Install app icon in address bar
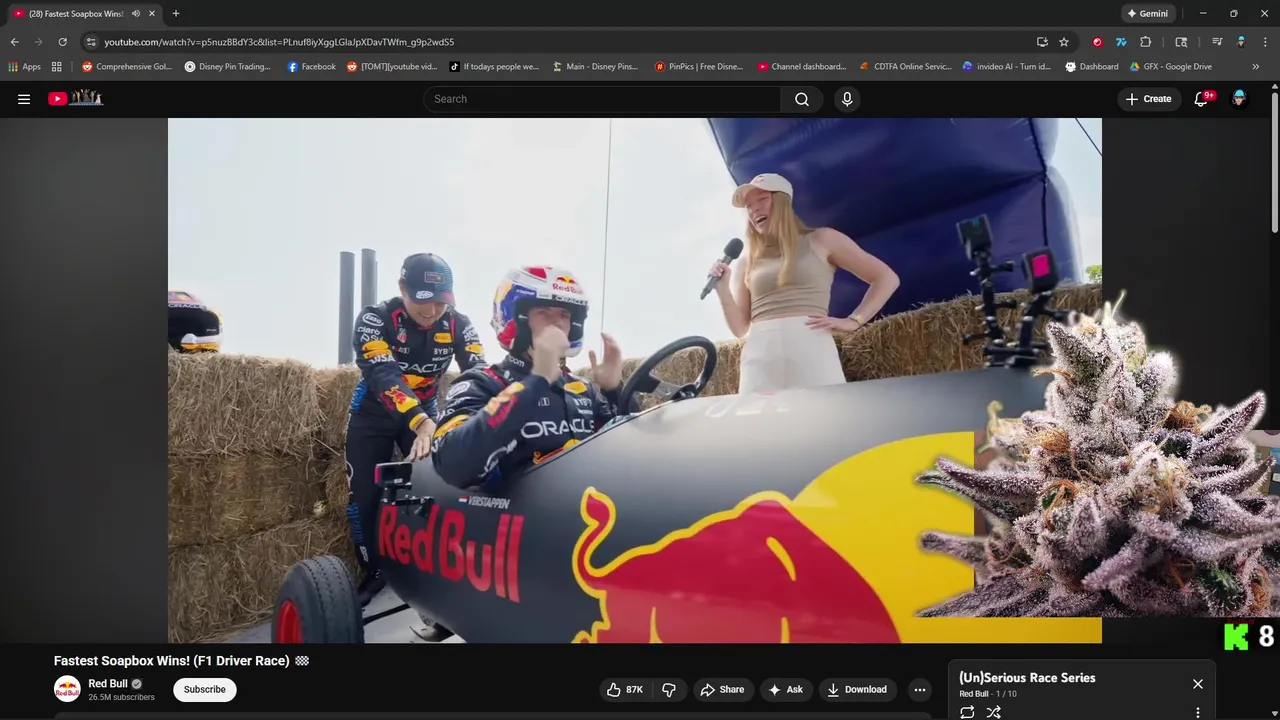This screenshot has width=1280, height=720. tap(1042, 42)
